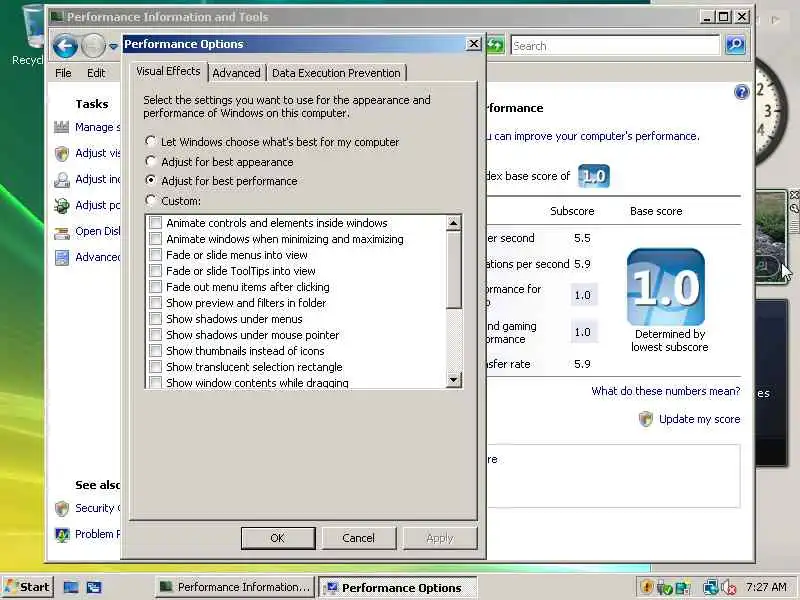Viewport: 800px width, 600px height.
Task: Click the Start button on the taskbar
Action: pos(27,587)
